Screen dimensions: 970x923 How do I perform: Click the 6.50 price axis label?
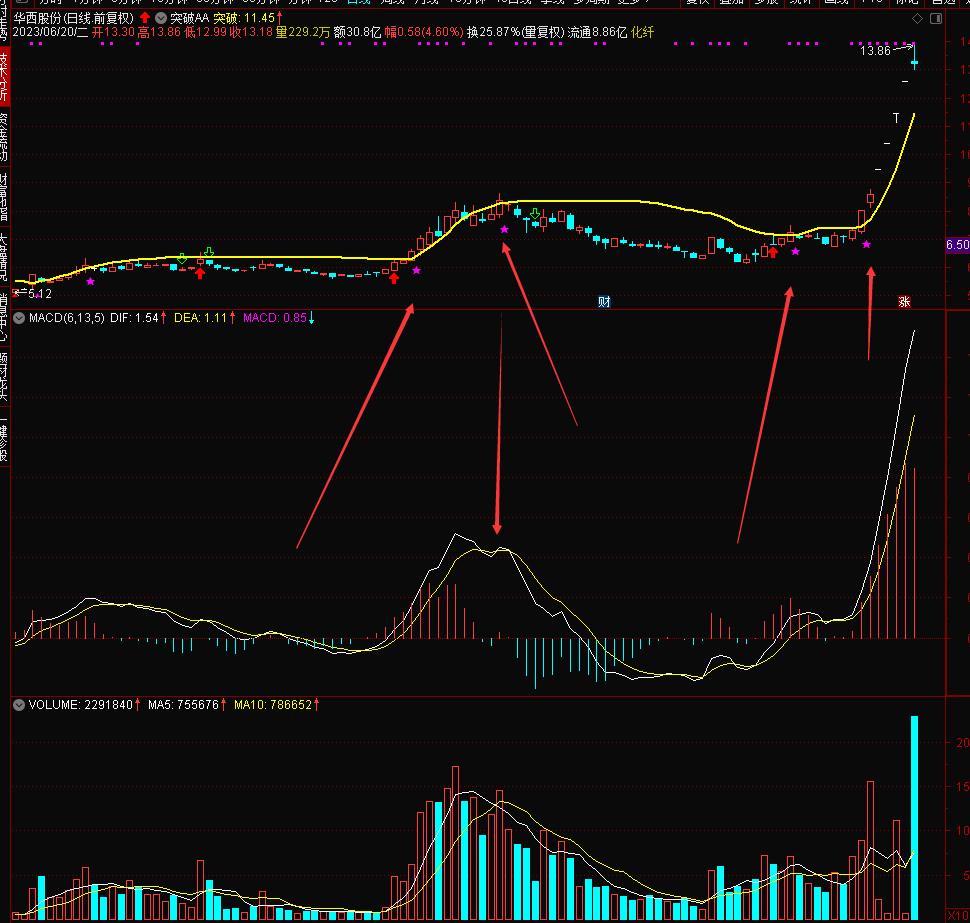(x=958, y=245)
